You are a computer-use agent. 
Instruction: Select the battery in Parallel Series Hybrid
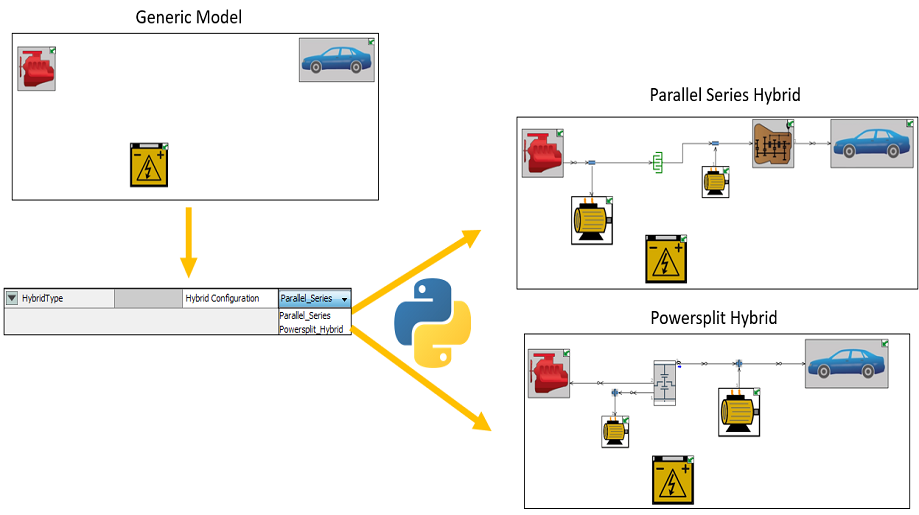pyautogui.click(x=666, y=259)
